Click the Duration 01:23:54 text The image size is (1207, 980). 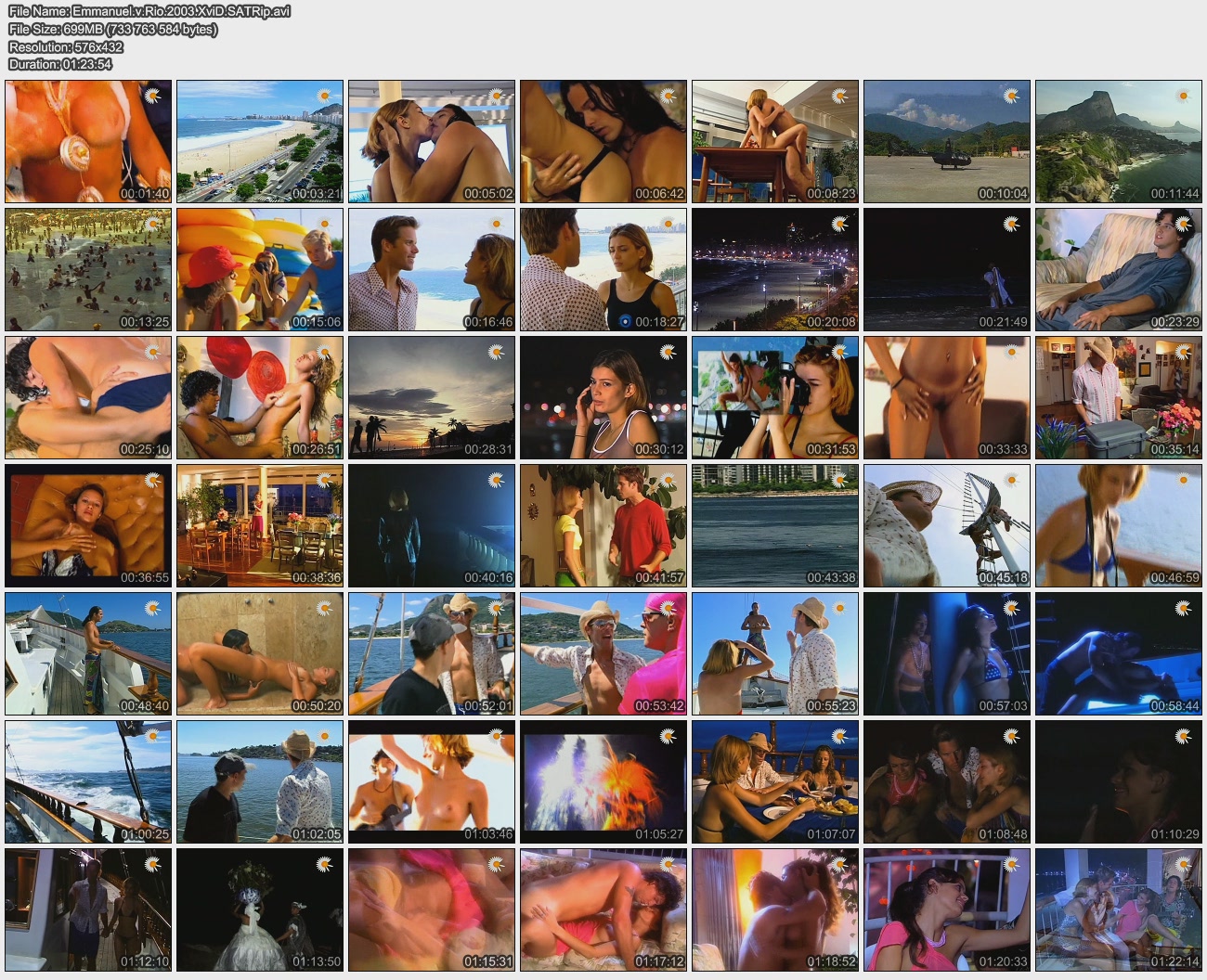click(60, 64)
